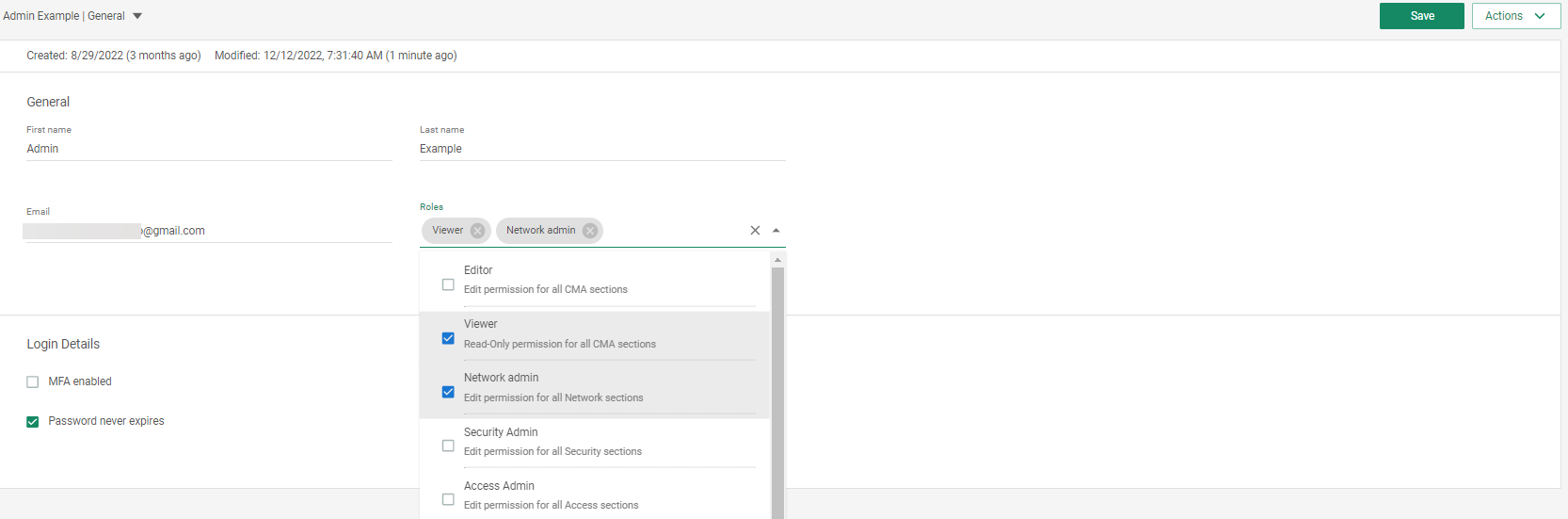1568x519 pixels.
Task: Click the First name field
Action: coord(208,149)
